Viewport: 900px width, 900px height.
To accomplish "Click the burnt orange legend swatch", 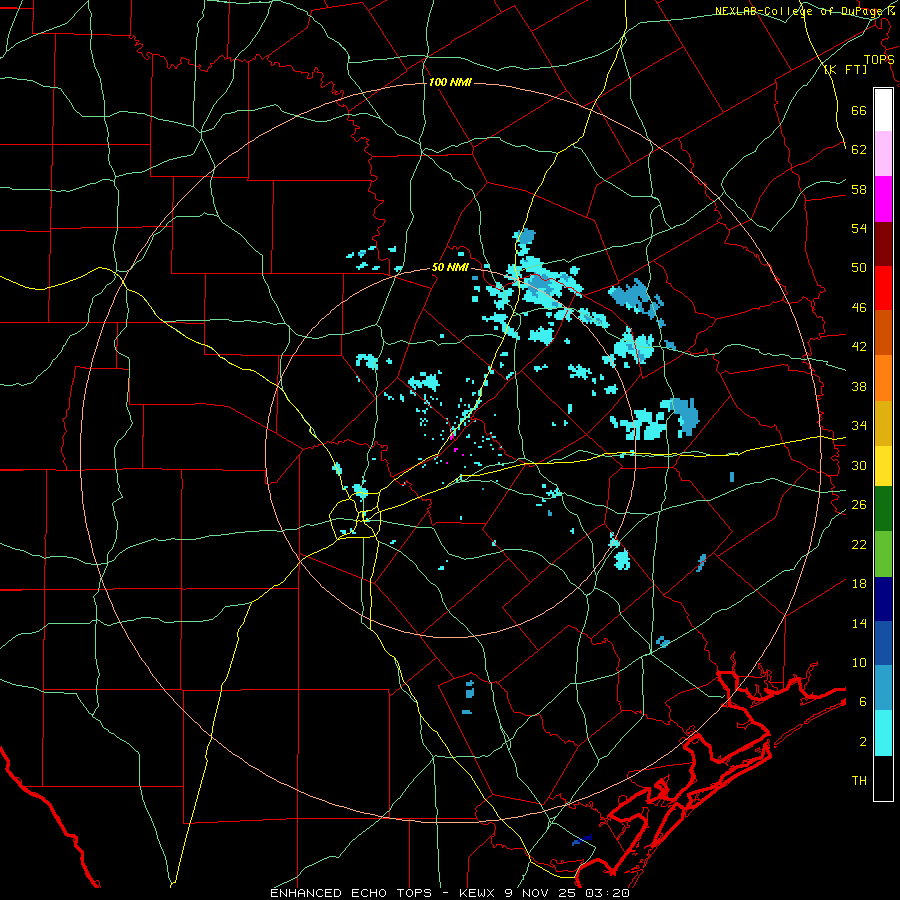I will click(883, 332).
